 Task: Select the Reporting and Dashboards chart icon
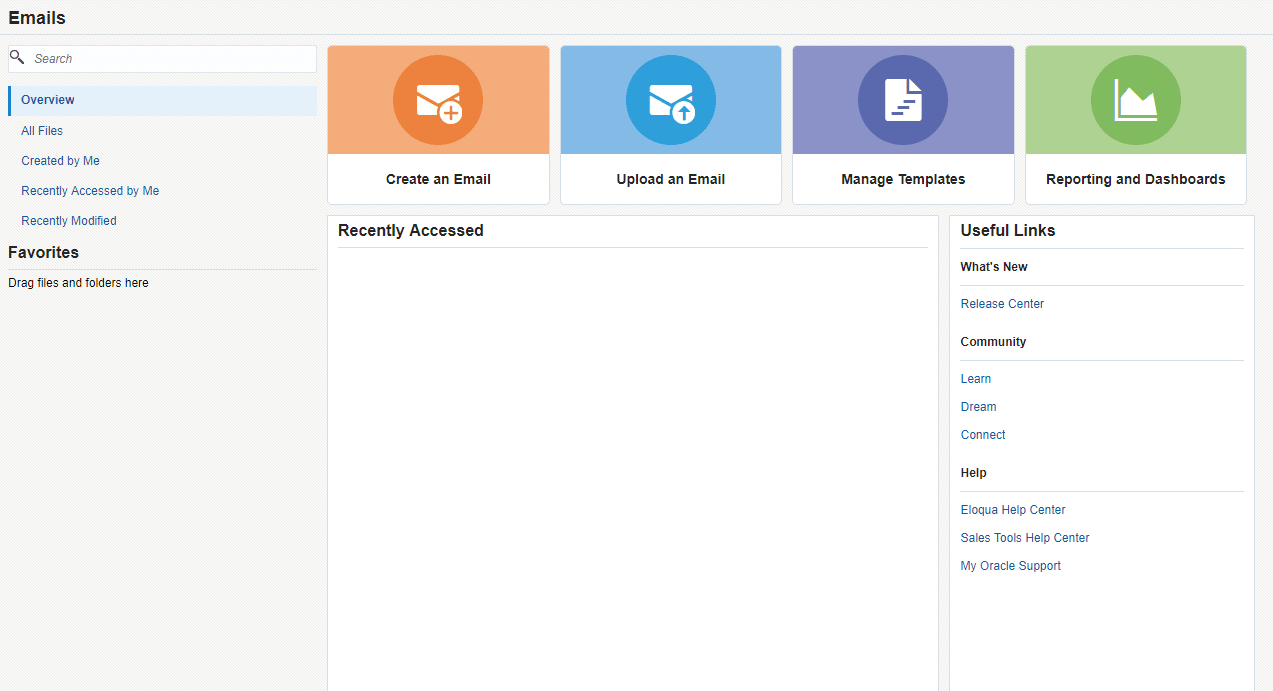pos(1135,100)
